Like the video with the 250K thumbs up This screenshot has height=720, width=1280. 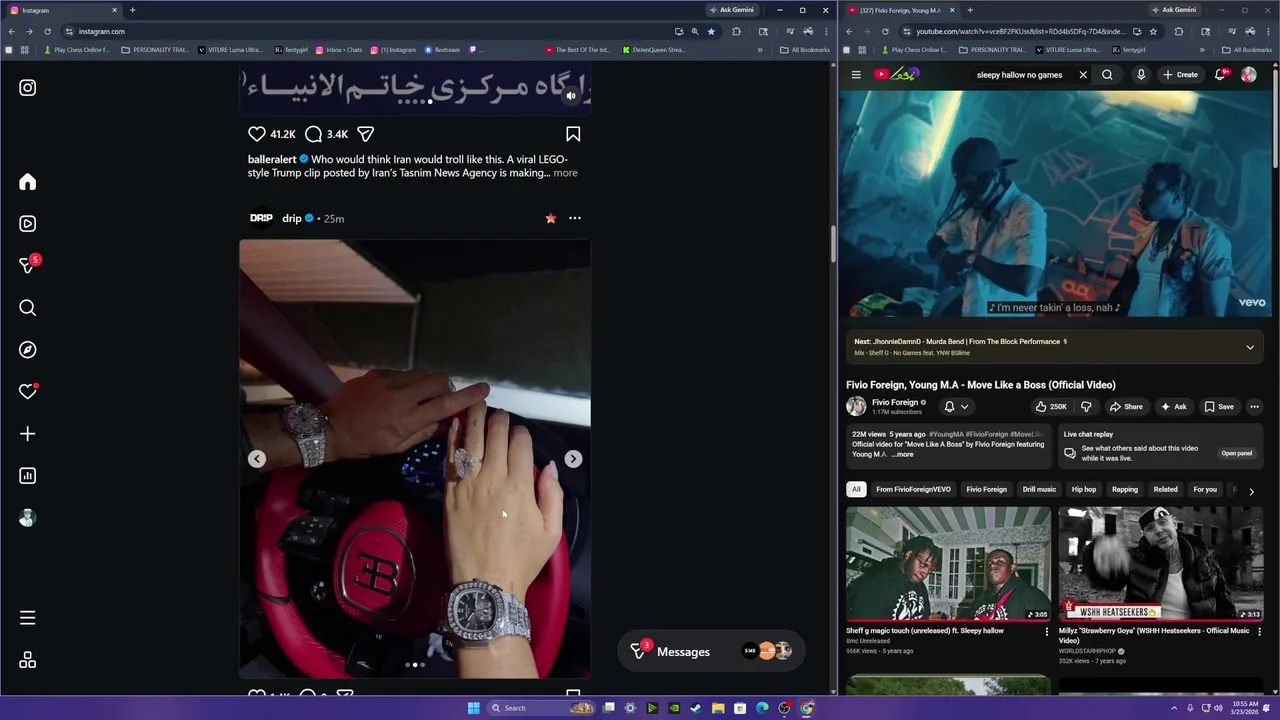[x=1051, y=407]
